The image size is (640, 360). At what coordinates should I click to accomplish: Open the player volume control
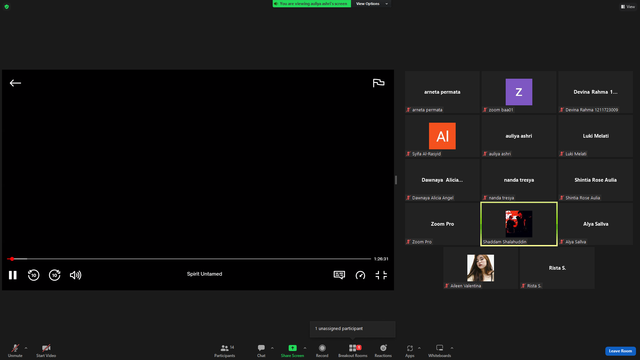point(75,275)
